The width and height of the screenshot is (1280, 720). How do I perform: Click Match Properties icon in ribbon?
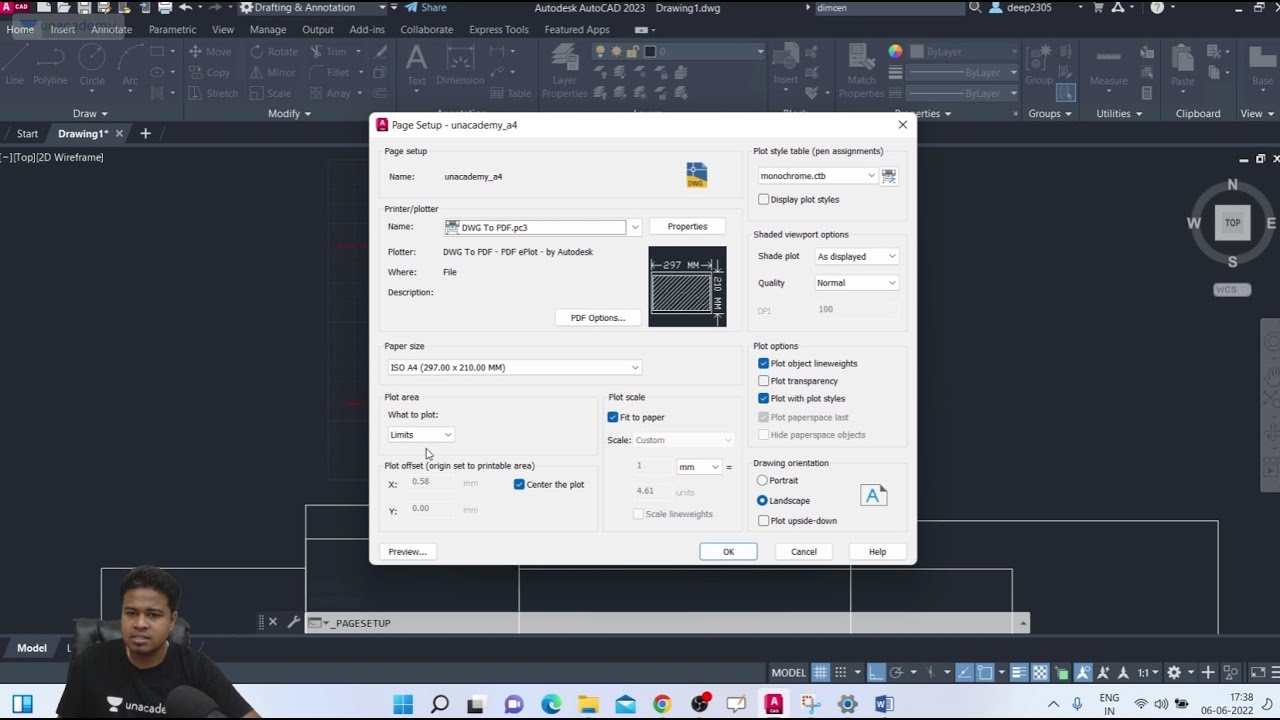[x=861, y=72]
